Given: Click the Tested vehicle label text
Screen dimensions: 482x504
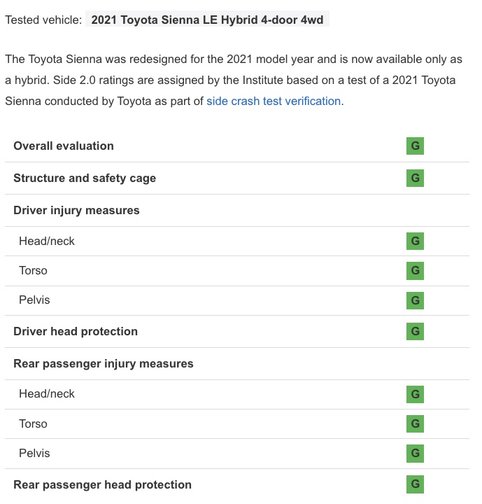Looking at the screenshot, I should point(43,20).
